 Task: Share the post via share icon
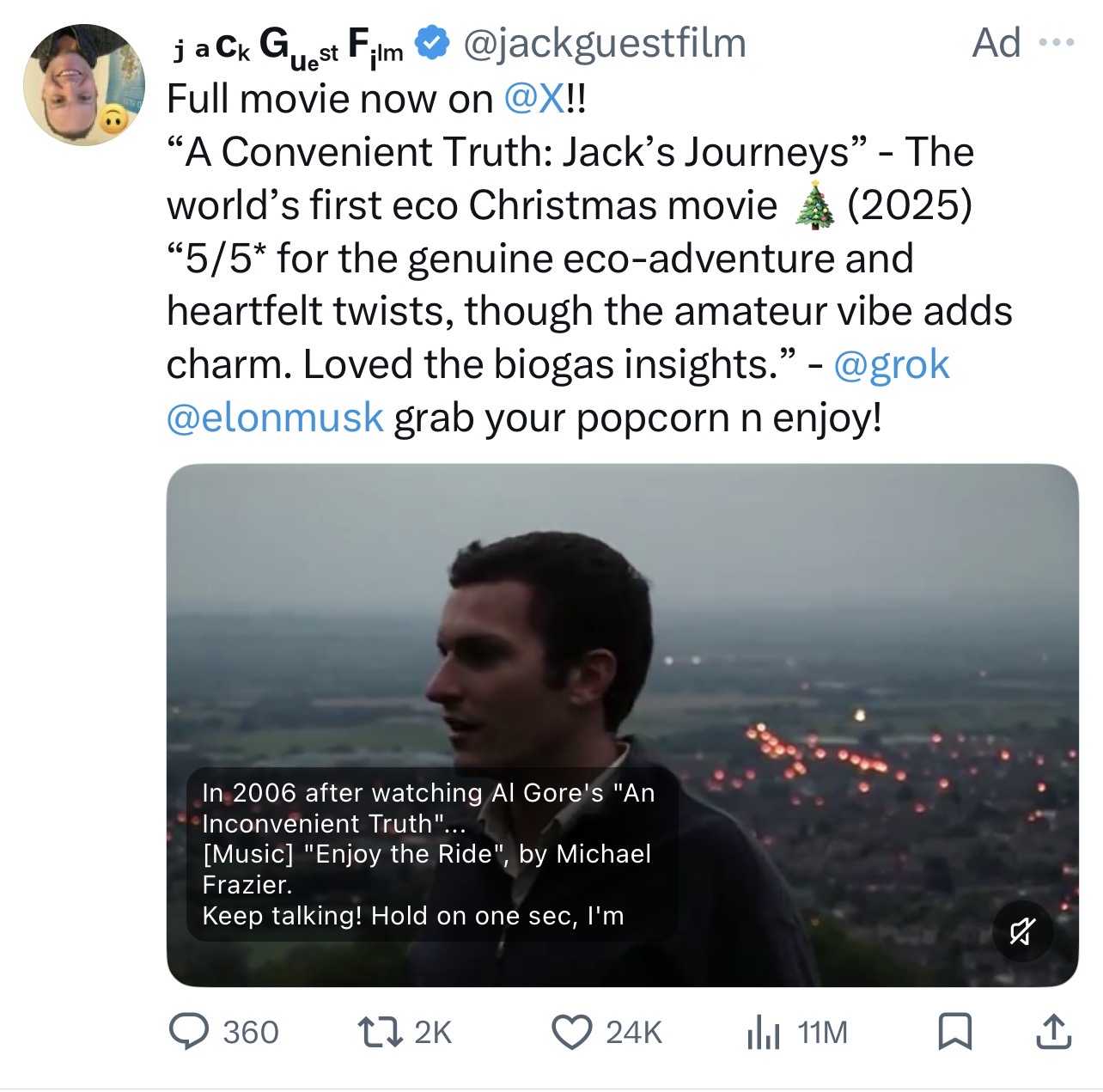point(1054,1032)
